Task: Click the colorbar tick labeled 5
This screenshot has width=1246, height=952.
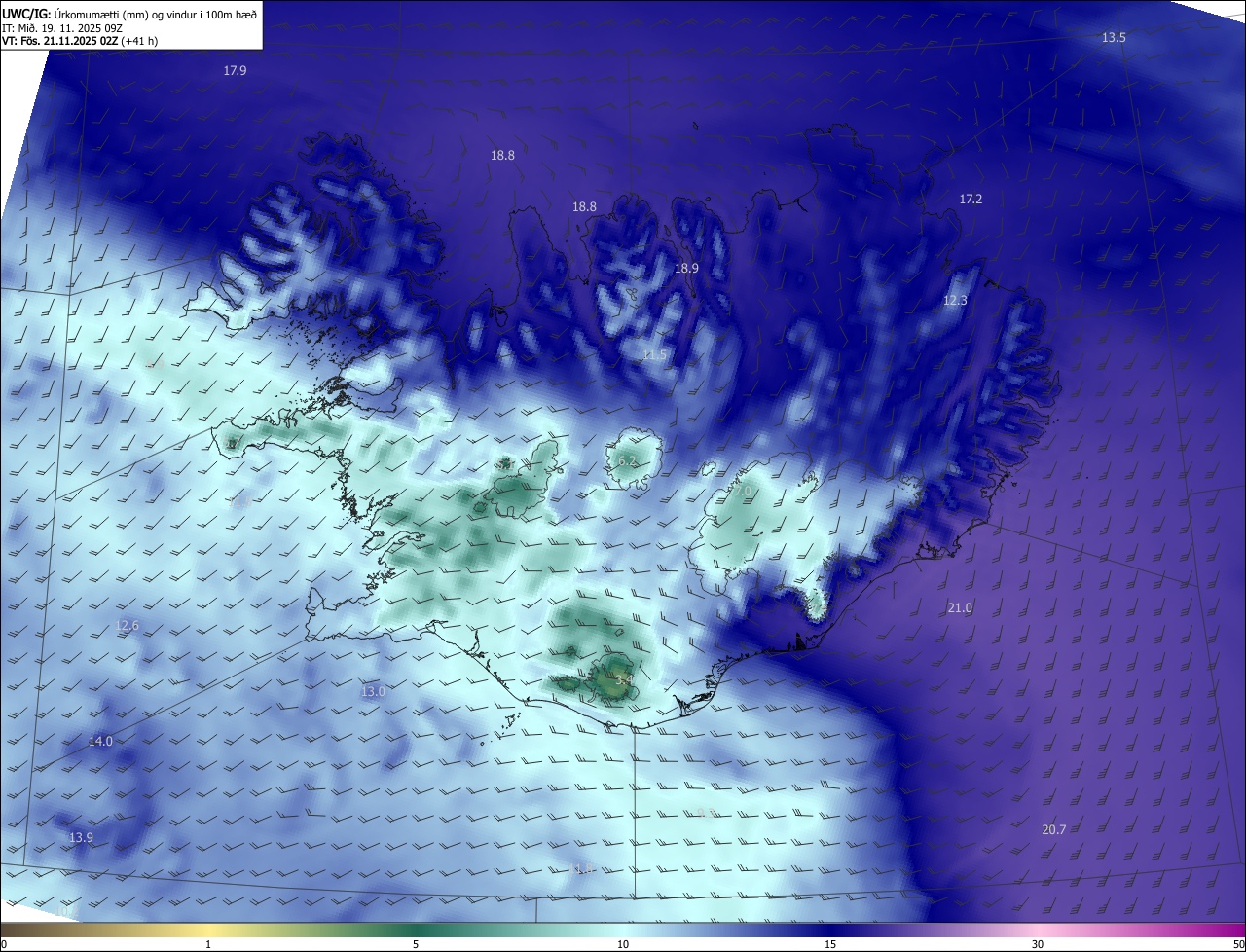Action: click(416, 944)
